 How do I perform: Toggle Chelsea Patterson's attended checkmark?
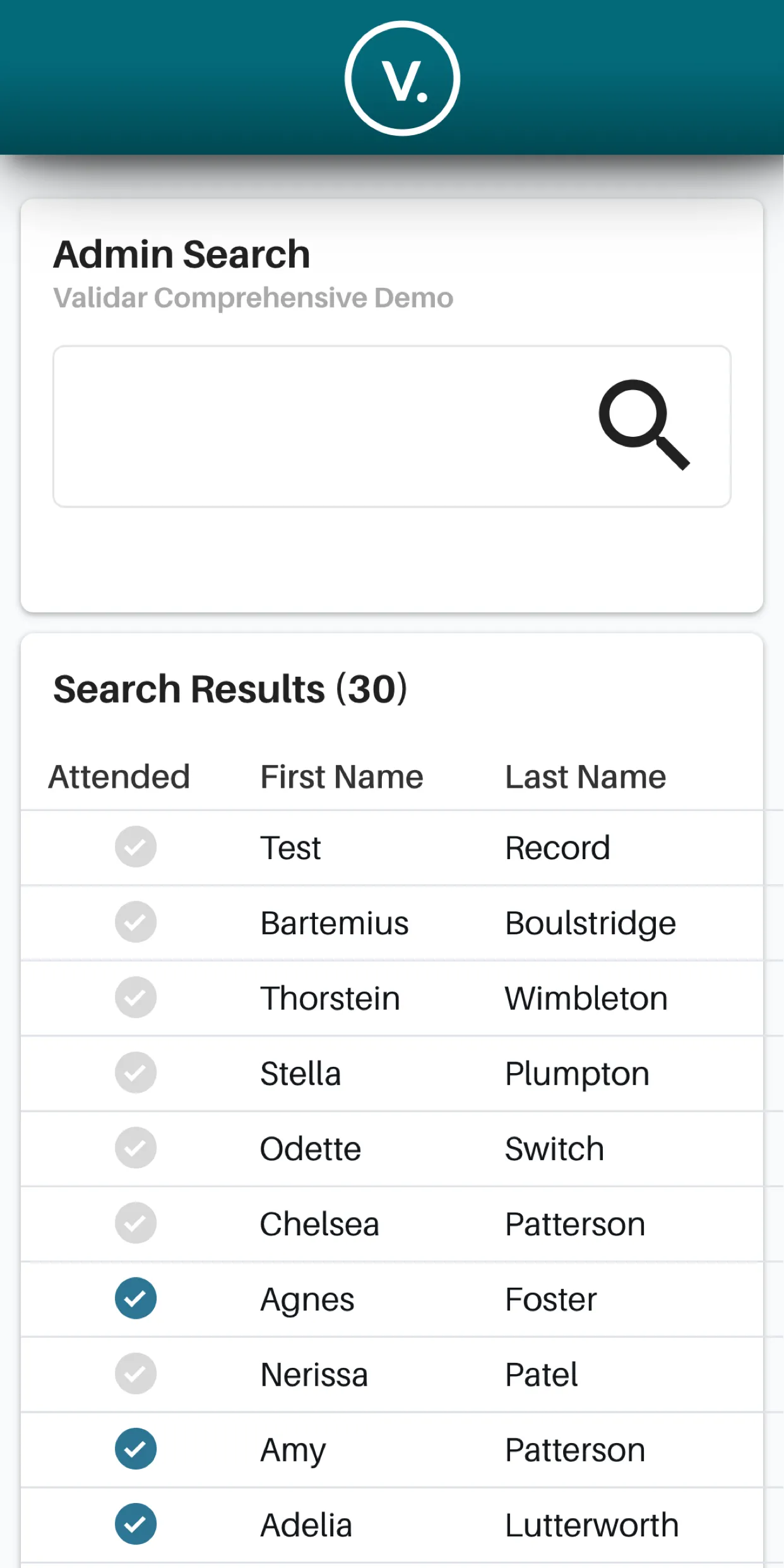tap(136, 1223)
